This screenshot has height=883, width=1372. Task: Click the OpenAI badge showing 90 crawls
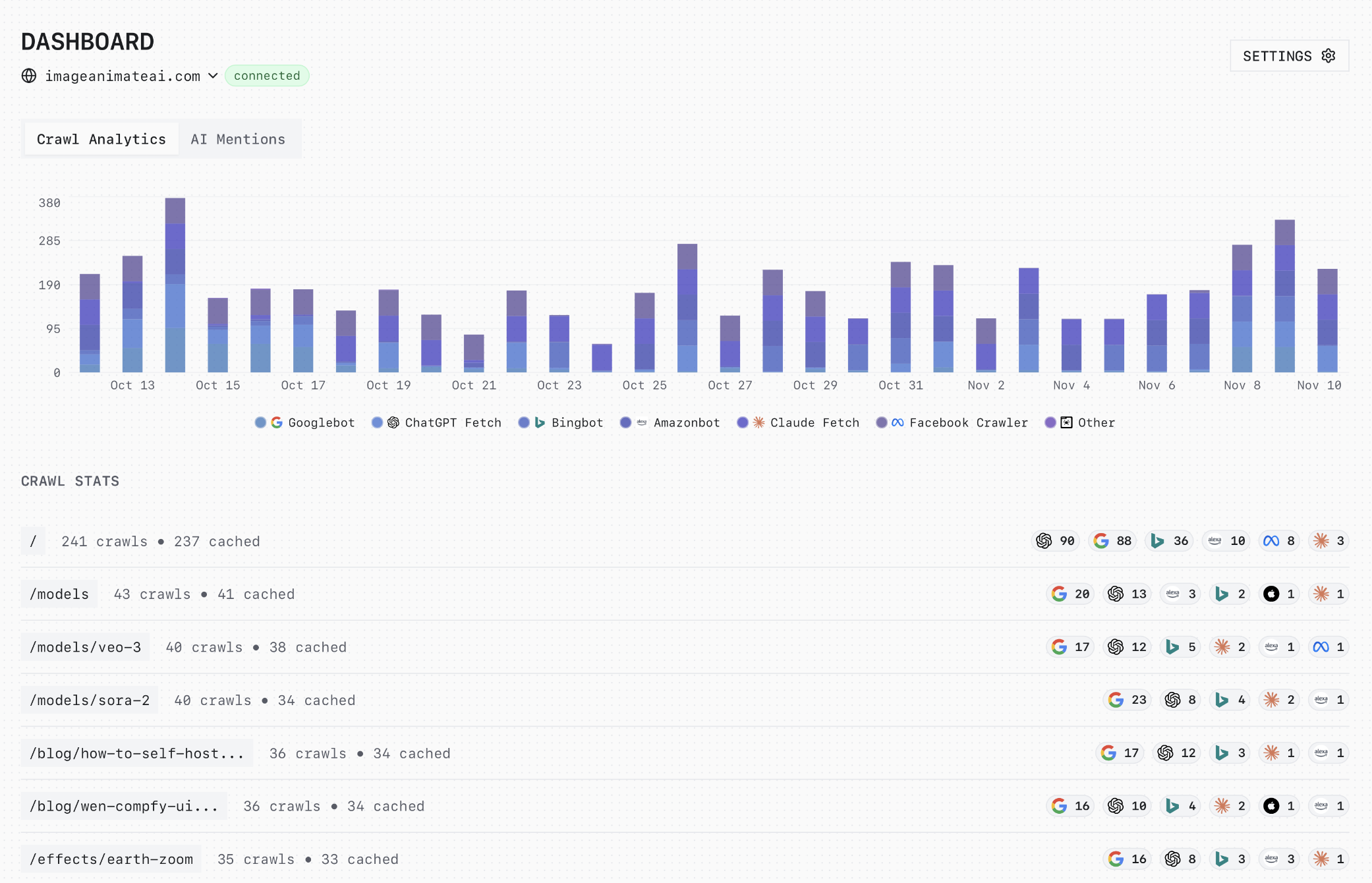click(x=1055, y=541)
